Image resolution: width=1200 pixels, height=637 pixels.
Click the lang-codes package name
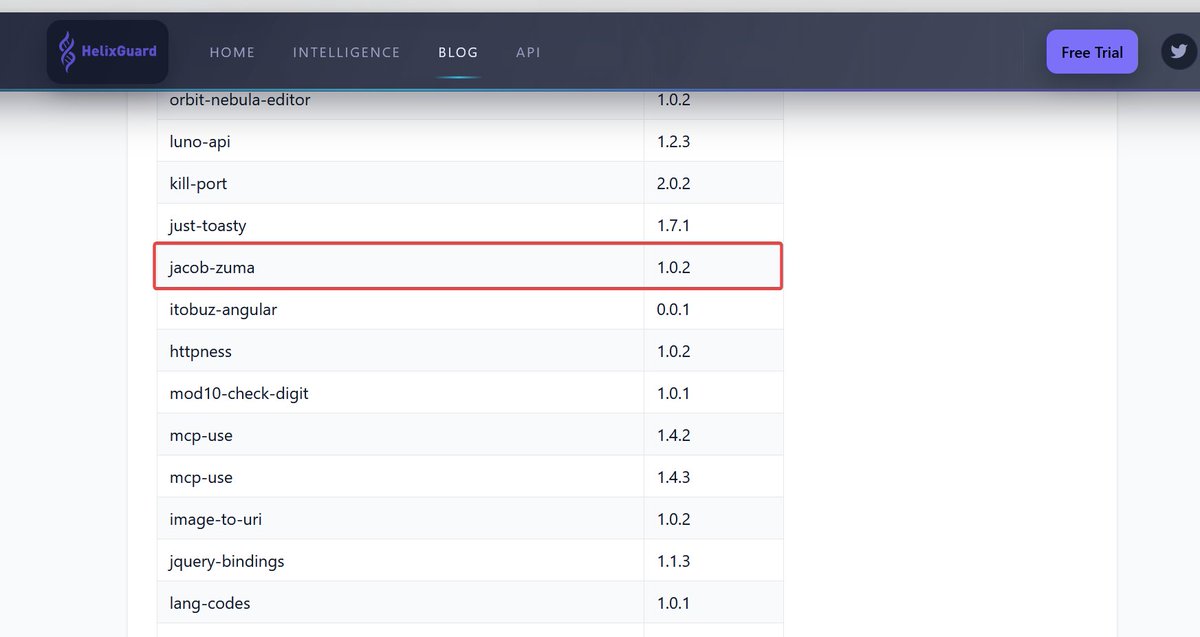210,604
